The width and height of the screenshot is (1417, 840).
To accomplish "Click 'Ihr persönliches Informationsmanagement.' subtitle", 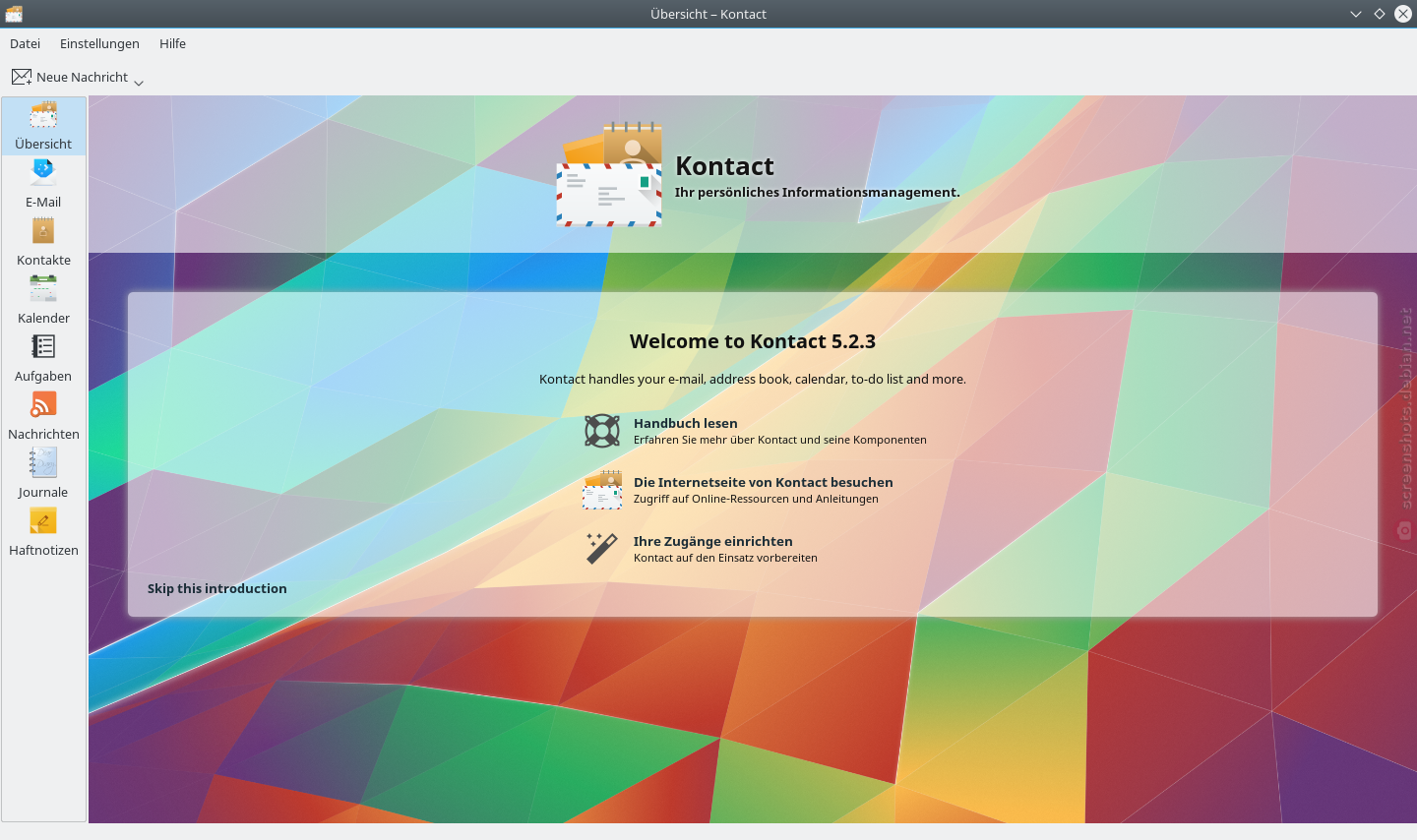I will coord(817,192).
